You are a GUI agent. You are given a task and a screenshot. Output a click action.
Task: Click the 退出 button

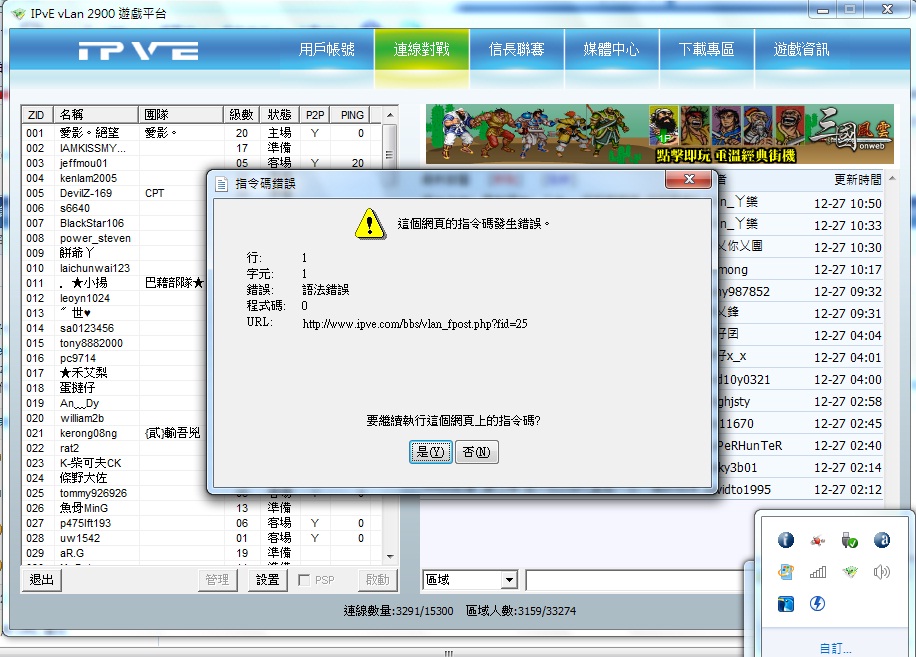pos(41,580)
